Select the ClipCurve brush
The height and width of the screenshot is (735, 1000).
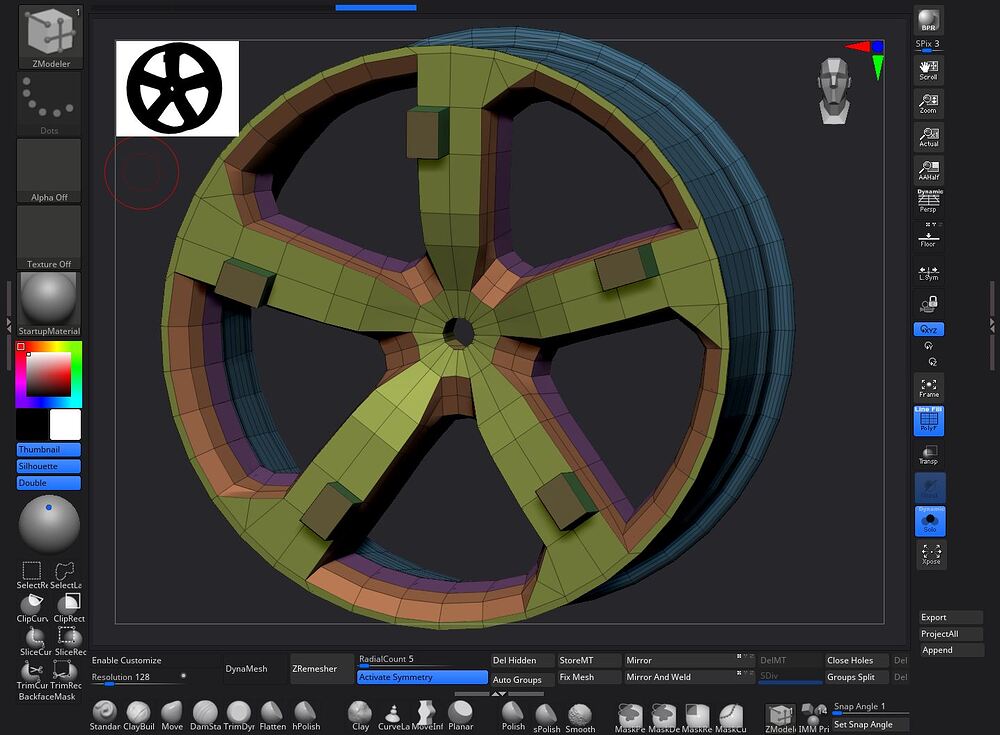[x=32, y=608]
